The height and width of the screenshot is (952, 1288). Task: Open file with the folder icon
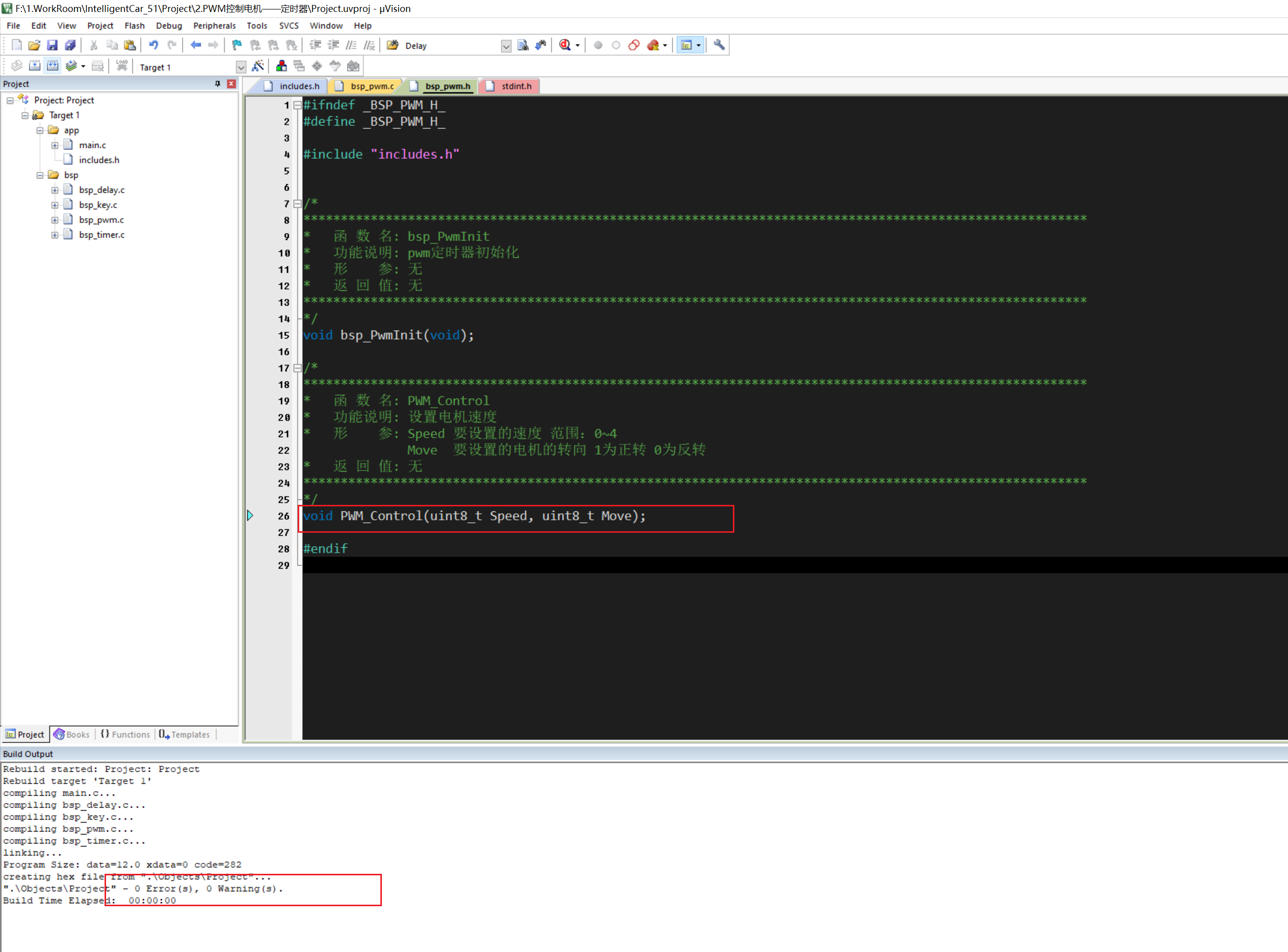click(x=34, y=45)
